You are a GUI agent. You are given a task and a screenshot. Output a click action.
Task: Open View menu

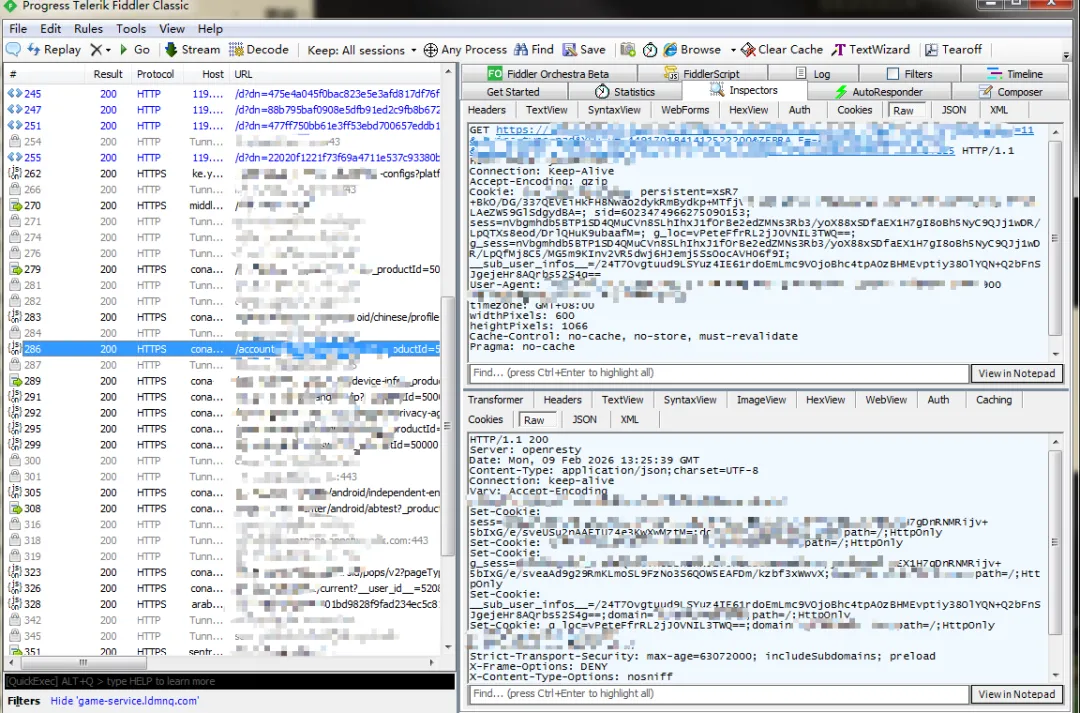(172, 29)
